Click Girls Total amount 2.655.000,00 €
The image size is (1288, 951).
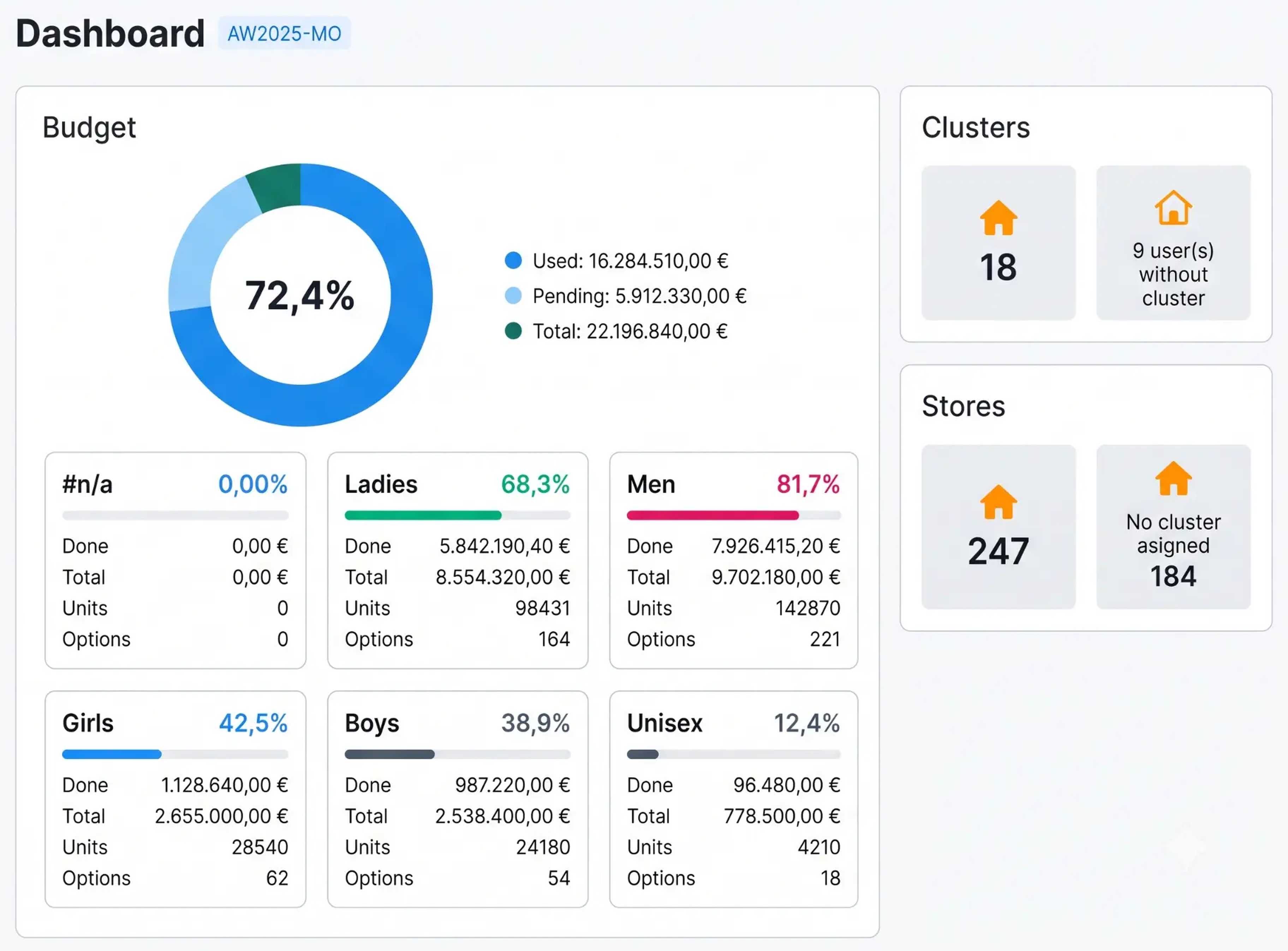click(x=221, y=816)
